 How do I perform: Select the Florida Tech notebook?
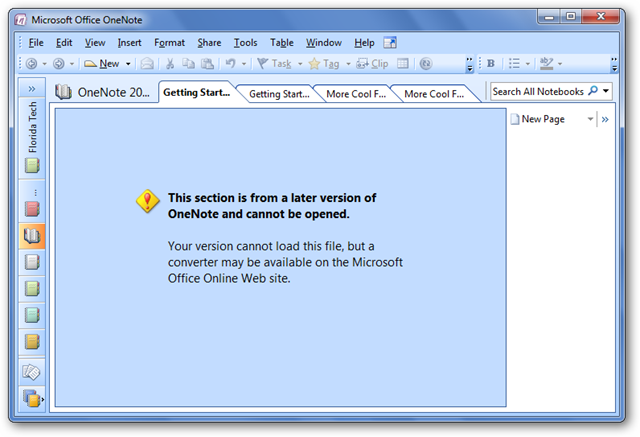[x=32, y=138]
